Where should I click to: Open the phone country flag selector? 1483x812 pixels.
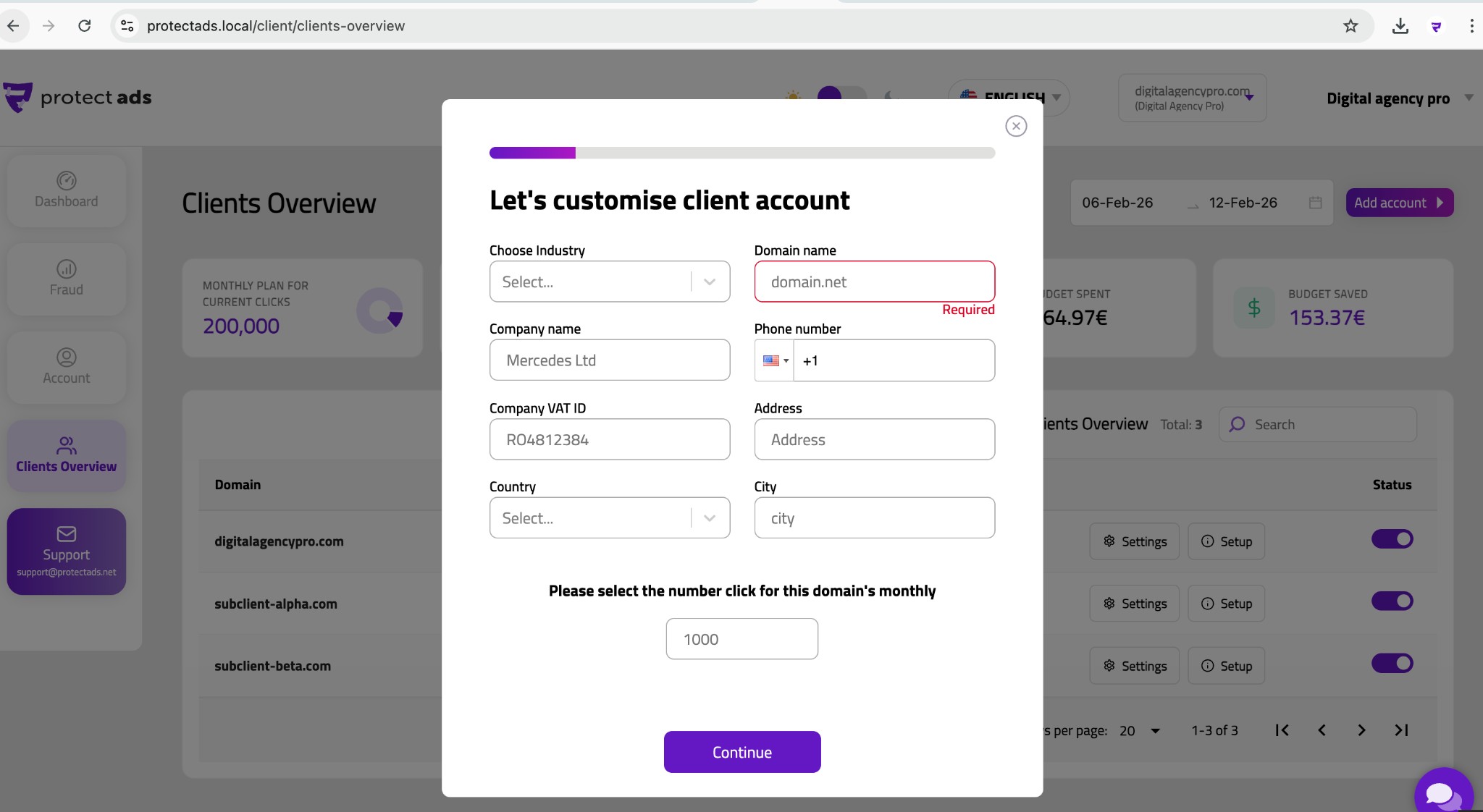(774, 360)
